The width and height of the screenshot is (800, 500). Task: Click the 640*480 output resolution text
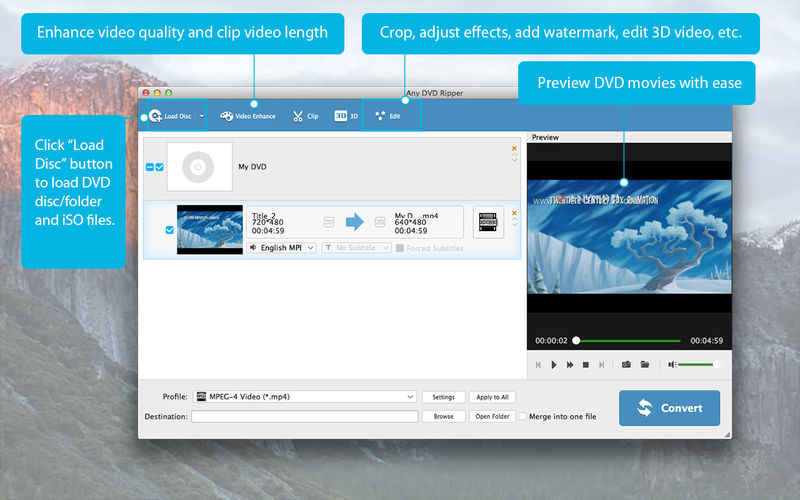[x=410, y=222]
